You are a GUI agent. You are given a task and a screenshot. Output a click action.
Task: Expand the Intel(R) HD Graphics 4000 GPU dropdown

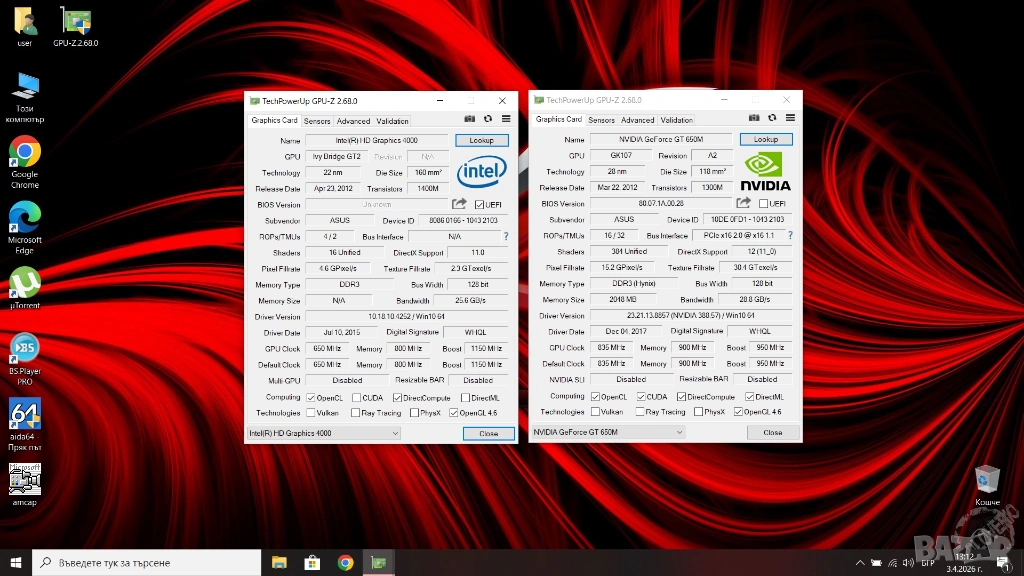click(323, 433)
